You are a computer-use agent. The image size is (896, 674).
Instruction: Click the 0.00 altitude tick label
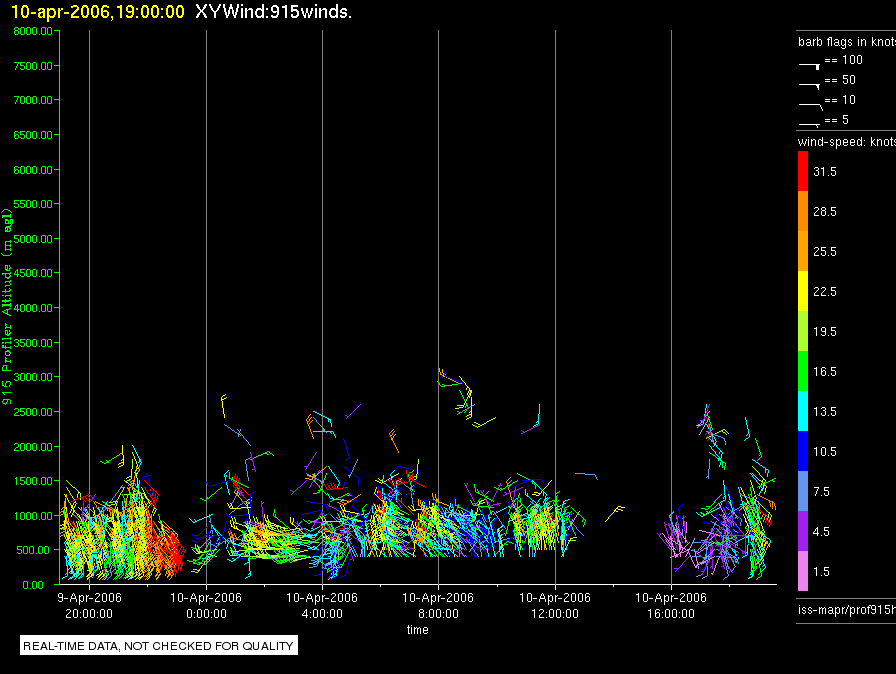33,585
